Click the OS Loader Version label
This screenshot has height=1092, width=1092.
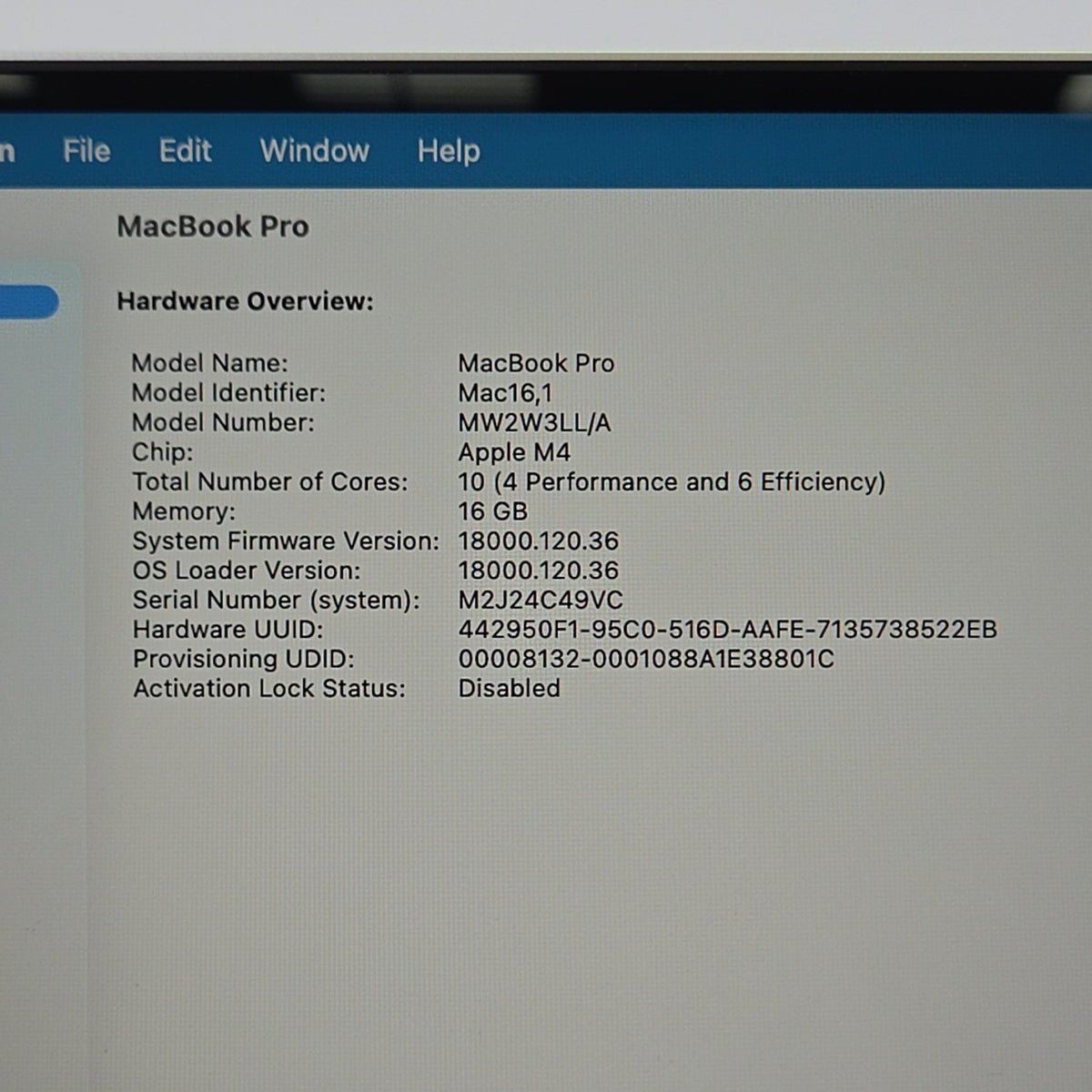(x=247, y=571)
